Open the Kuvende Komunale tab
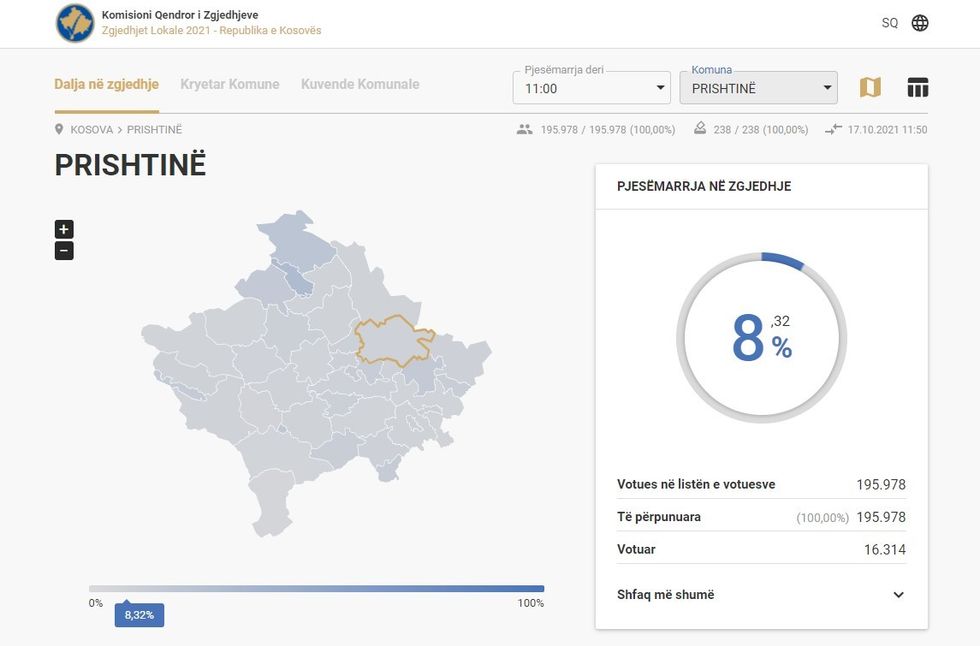 click(x=360, y=84)
